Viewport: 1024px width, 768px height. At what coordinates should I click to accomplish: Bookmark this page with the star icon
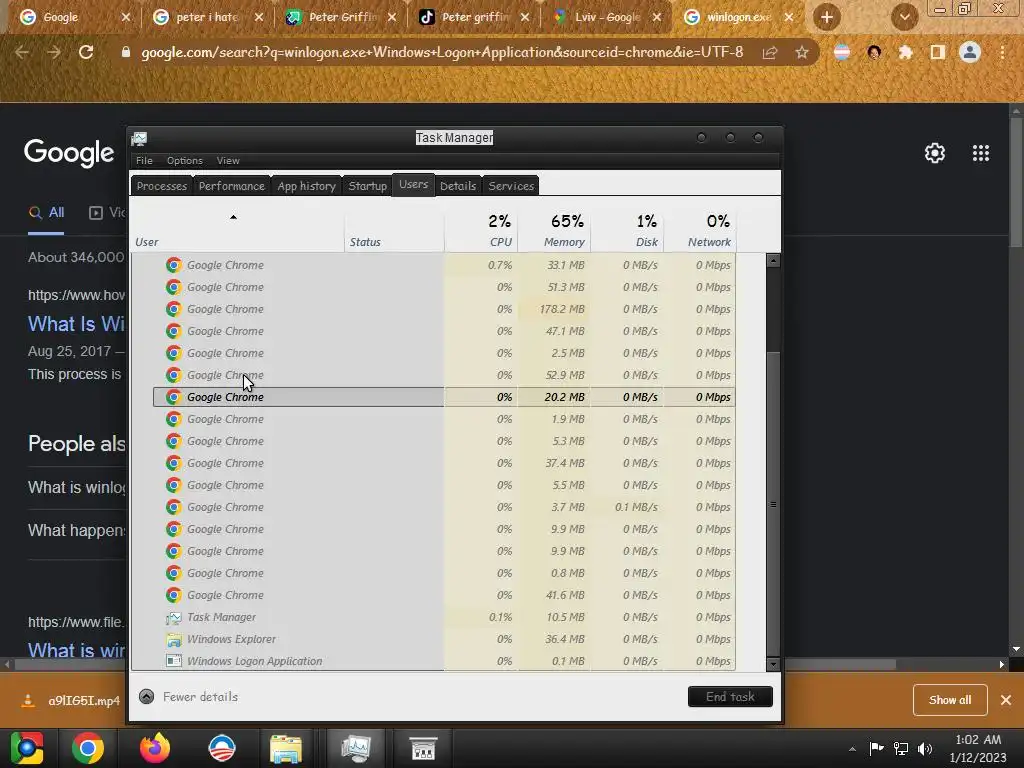tap(802, 52)
